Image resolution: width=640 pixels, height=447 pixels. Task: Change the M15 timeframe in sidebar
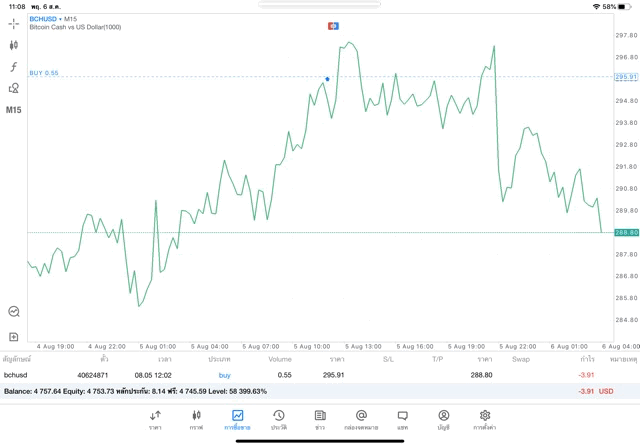[x=14, y=110]
